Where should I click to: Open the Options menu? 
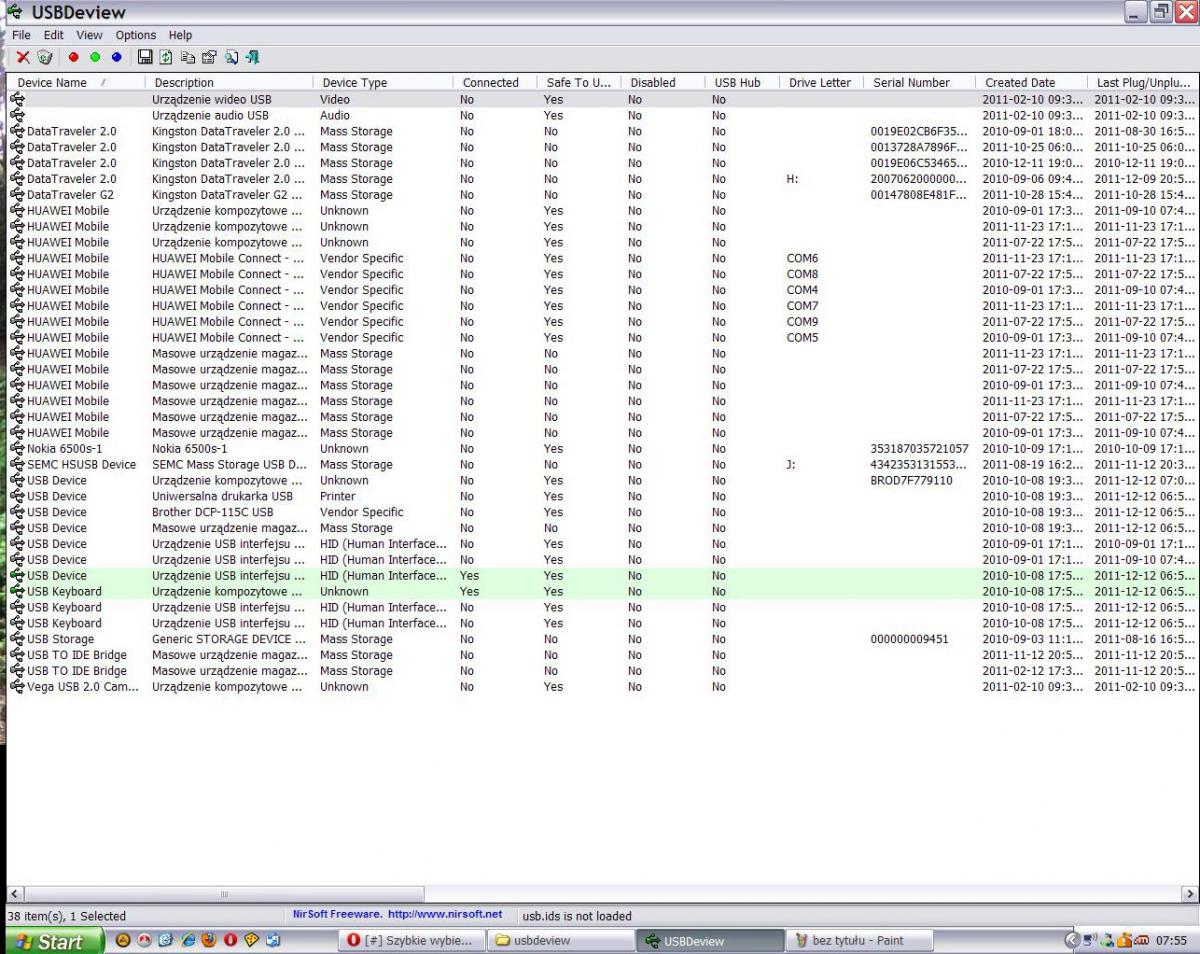coord(136,35)
